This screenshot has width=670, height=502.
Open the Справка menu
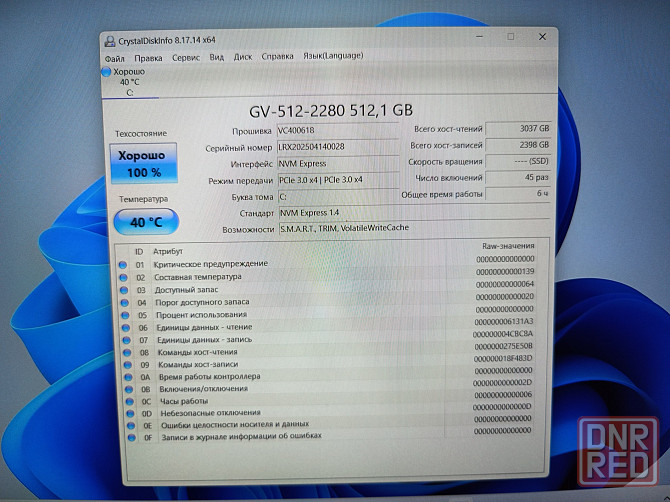click(x=277, y=56)
